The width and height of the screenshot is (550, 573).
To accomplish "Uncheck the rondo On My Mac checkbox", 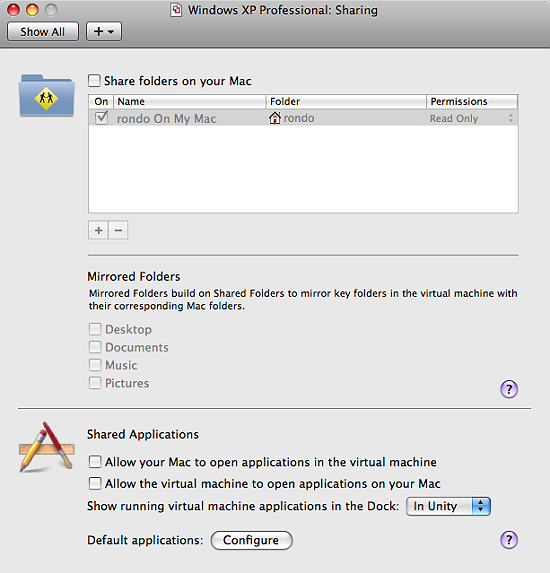I will (101, 118).
